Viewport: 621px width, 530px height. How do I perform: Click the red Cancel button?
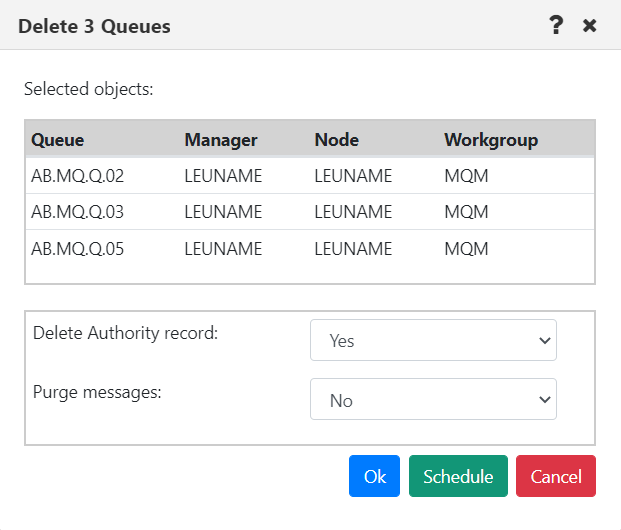[556, 476]
